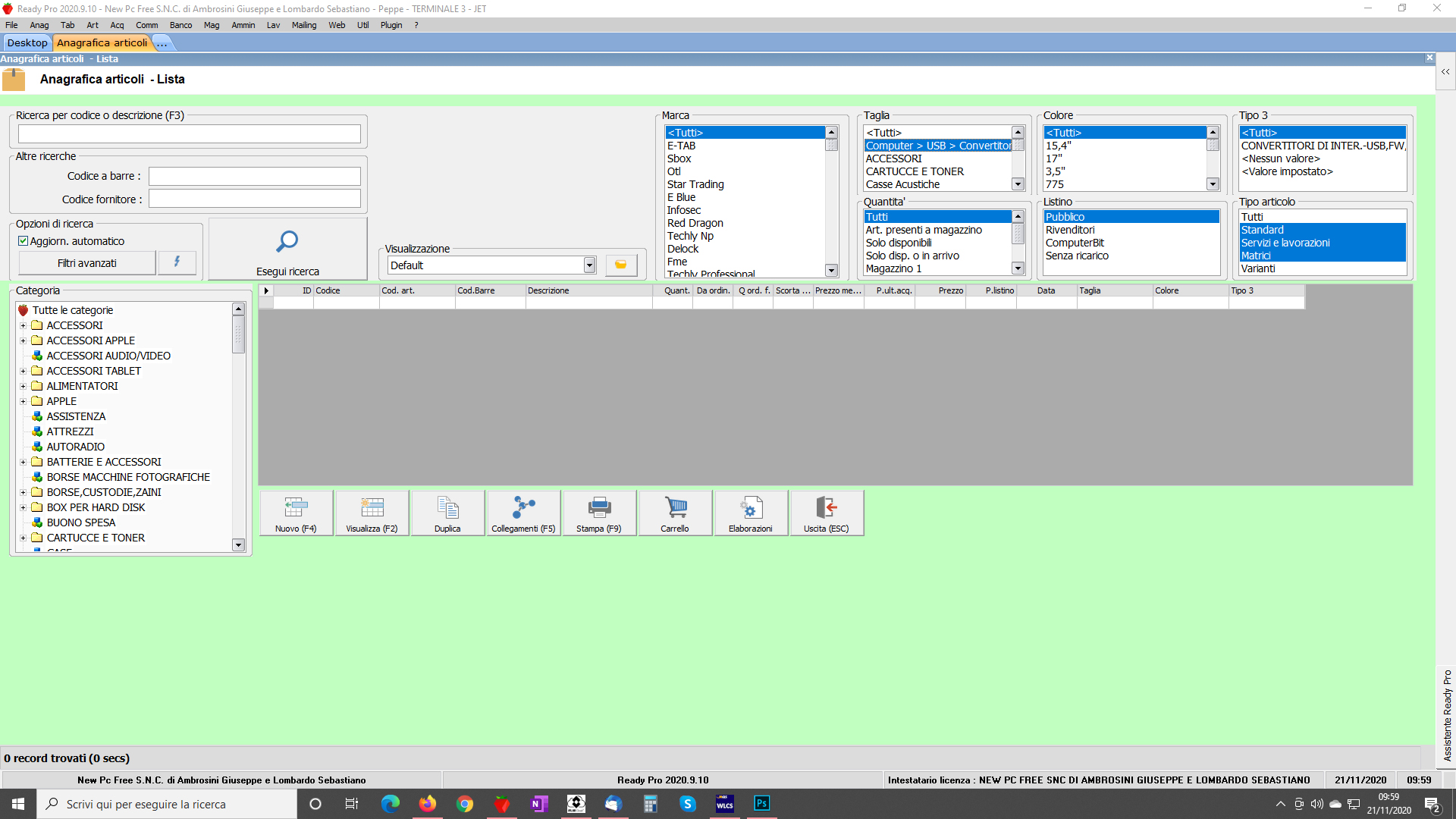Click Task View taskbar icon

352,804
